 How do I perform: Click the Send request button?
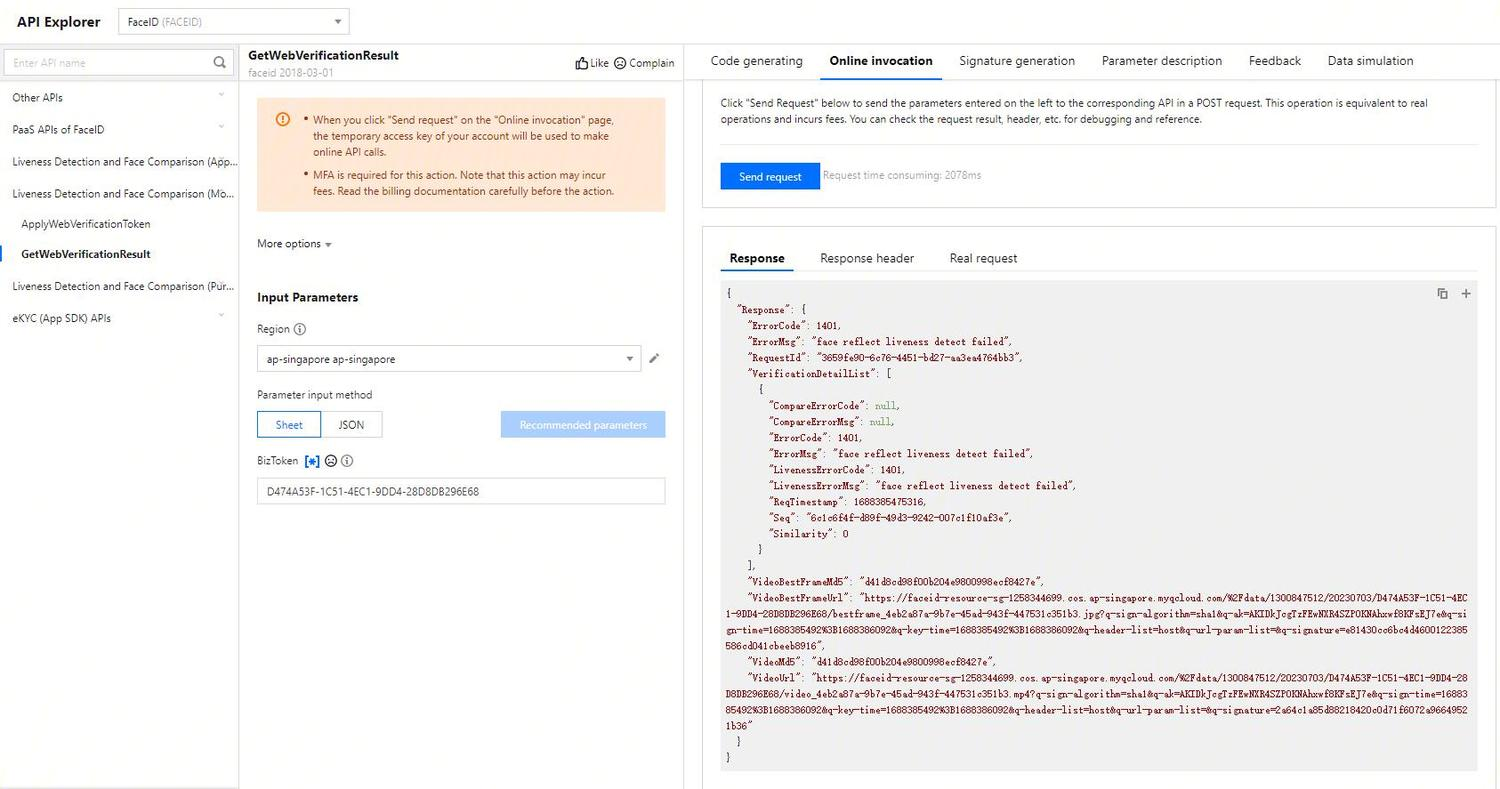pyautogui.click(x=769, y=176)
